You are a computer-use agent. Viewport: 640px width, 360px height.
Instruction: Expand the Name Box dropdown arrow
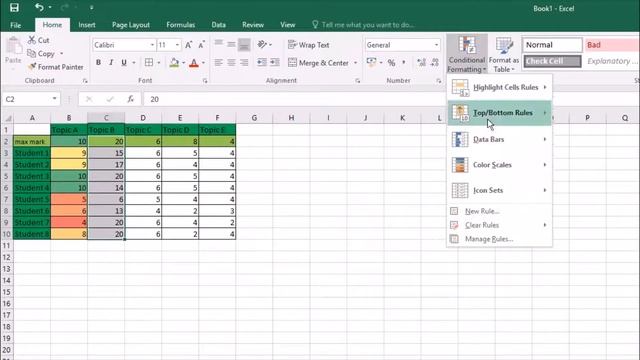(54, 99)
